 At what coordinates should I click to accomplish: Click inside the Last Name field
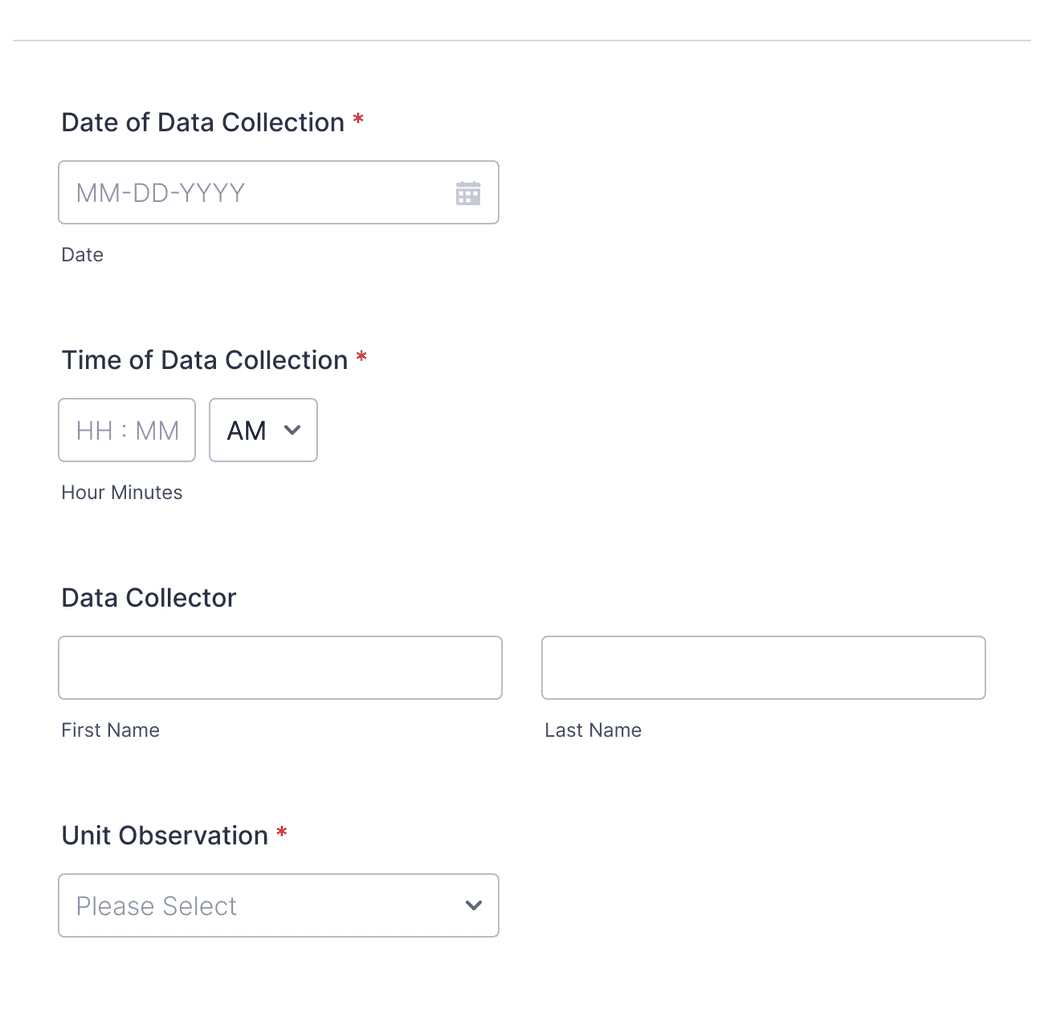click(763, 667)
